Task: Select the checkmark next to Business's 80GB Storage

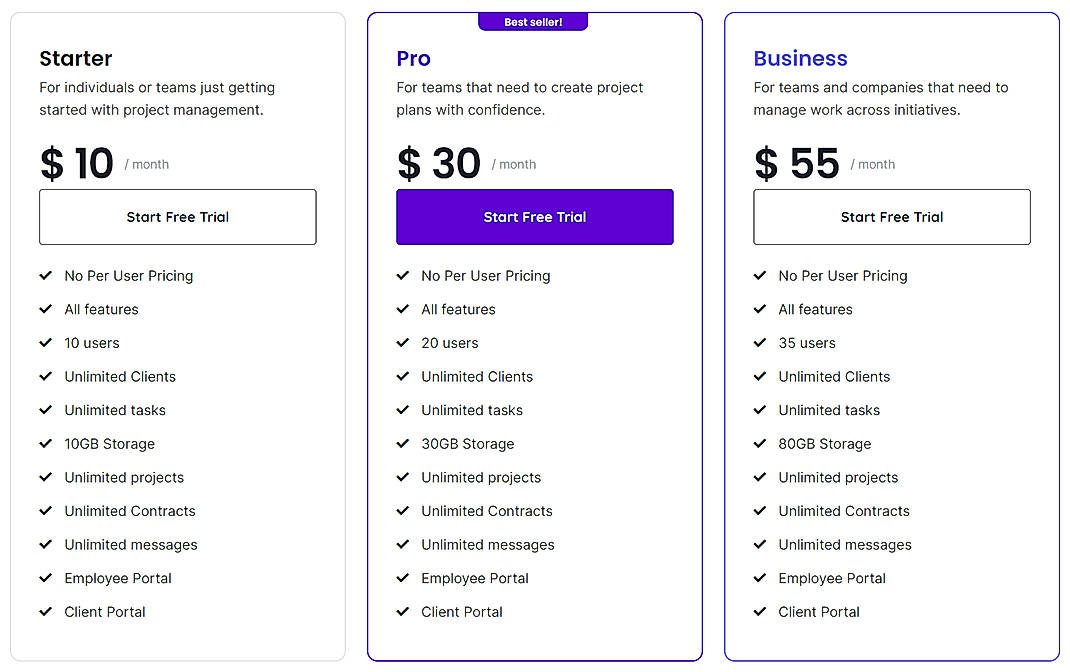Action: click(760, 443)
